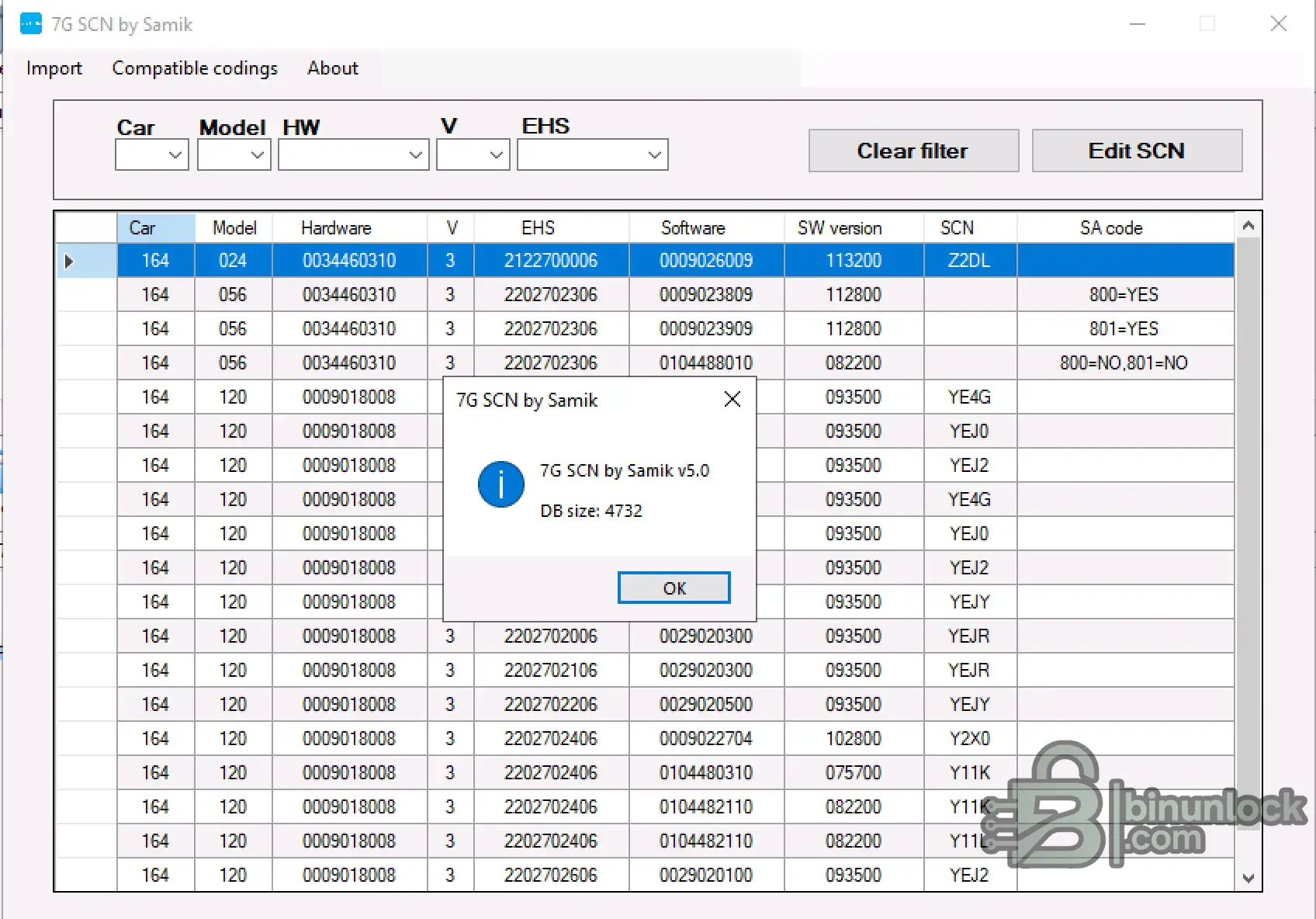Sort by the Car column header
Screen dimensions: 1316x919
coord(155,228)
